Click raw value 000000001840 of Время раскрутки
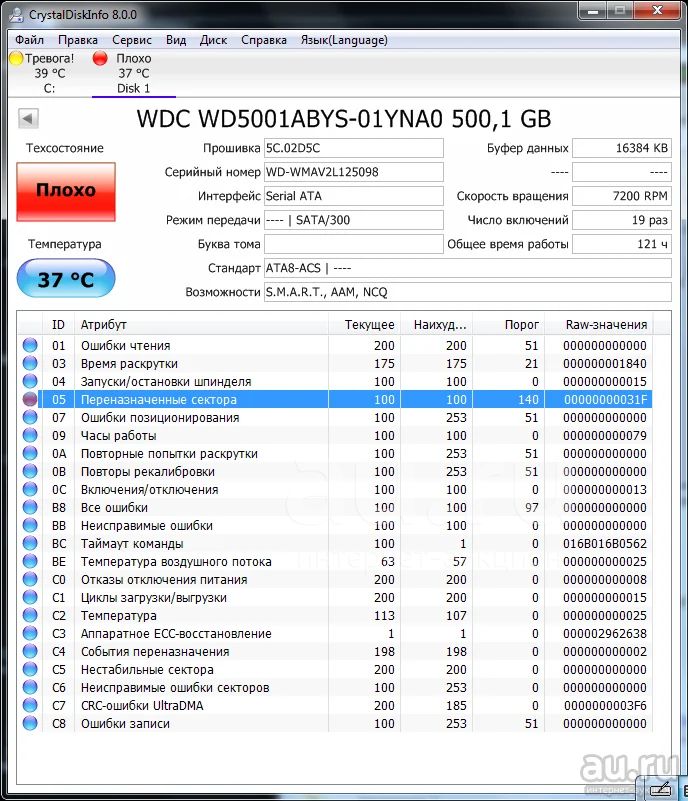This screenshot has width=688, height=801. click(x=605, y=364)
